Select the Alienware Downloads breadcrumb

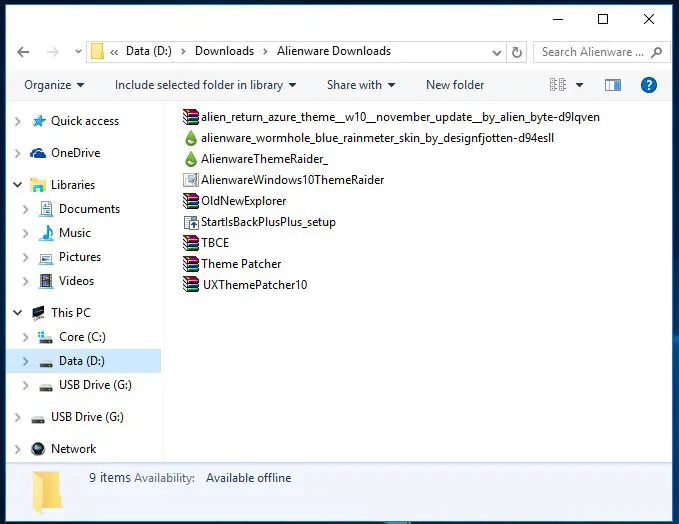pyautogui.click(x=334, y=51)
